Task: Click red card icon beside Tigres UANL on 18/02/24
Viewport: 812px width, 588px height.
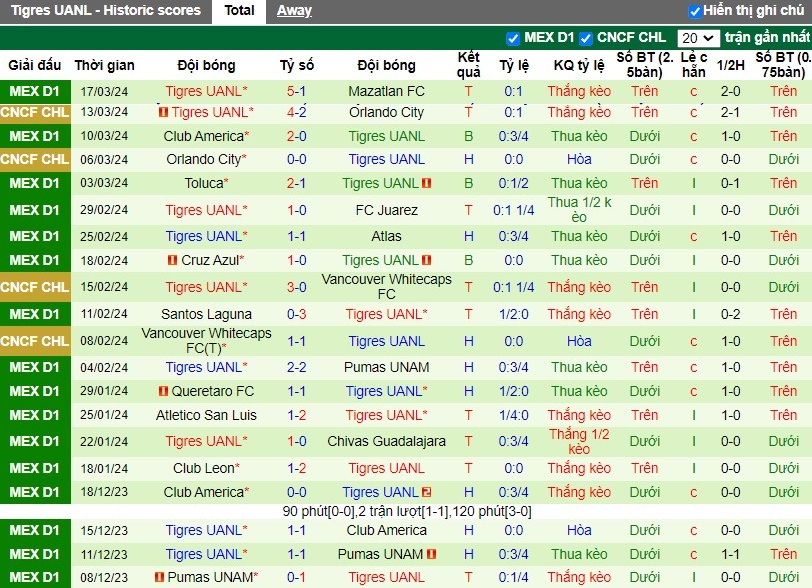Action: click(x=427, y=260)
